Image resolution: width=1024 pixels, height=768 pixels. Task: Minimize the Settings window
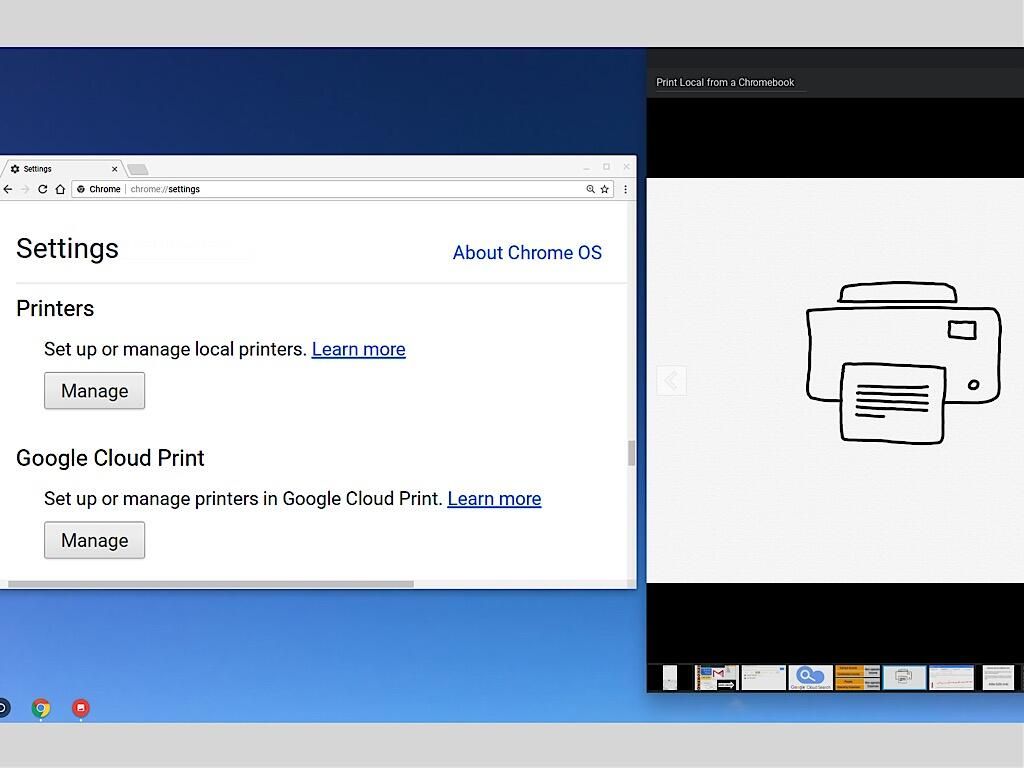coord(586,167)
